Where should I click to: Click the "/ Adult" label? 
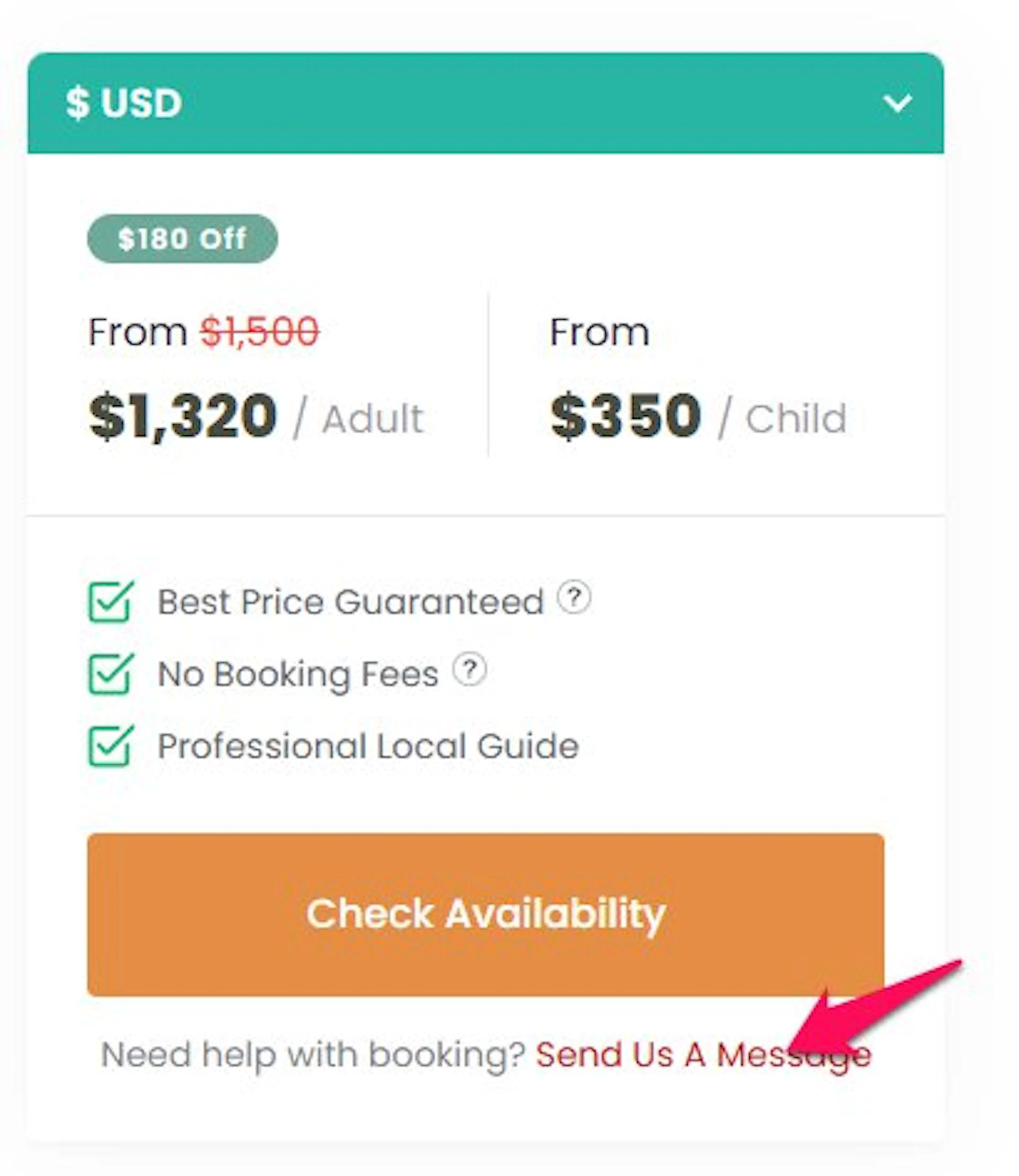[359, 419]
